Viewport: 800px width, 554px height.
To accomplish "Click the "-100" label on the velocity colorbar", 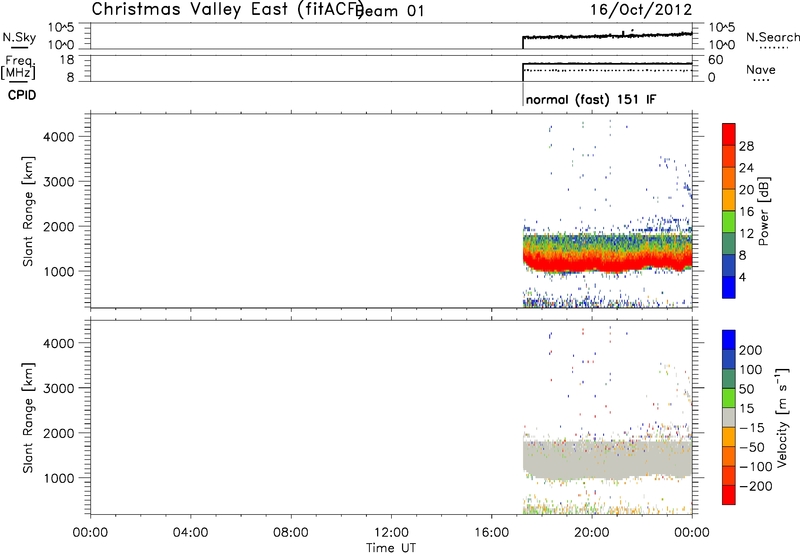I will click(756, 467).
